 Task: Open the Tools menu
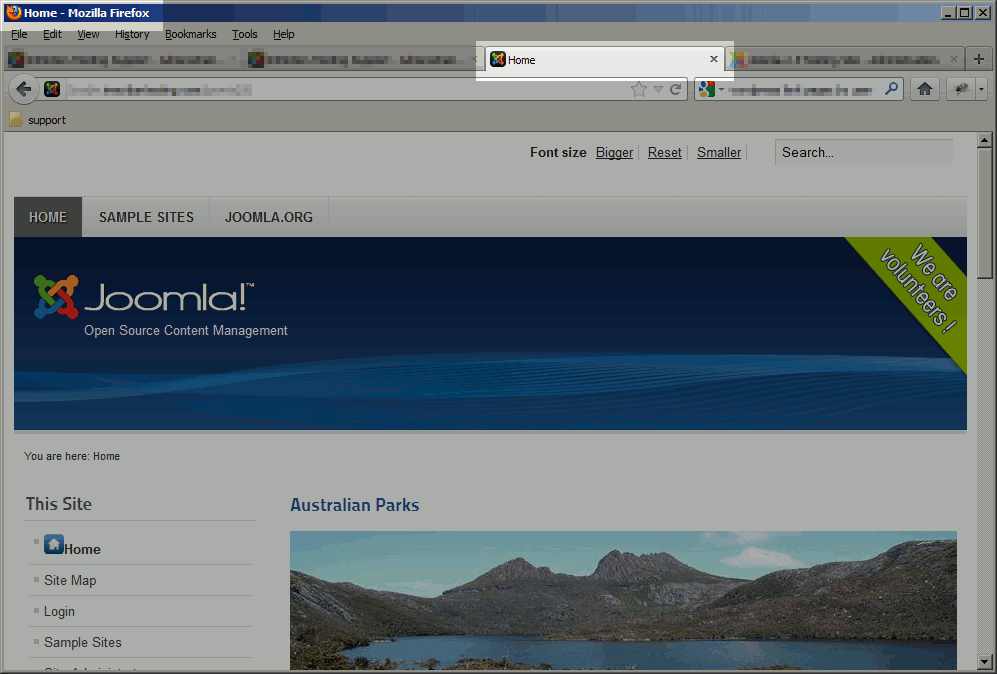(244, 34)
